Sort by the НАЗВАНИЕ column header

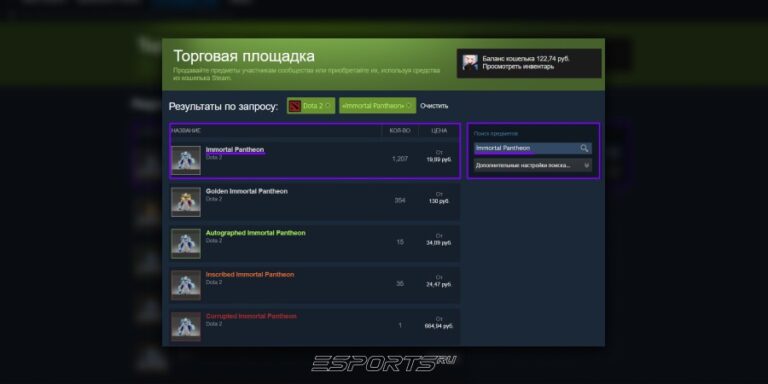click(x=186, y=131)
